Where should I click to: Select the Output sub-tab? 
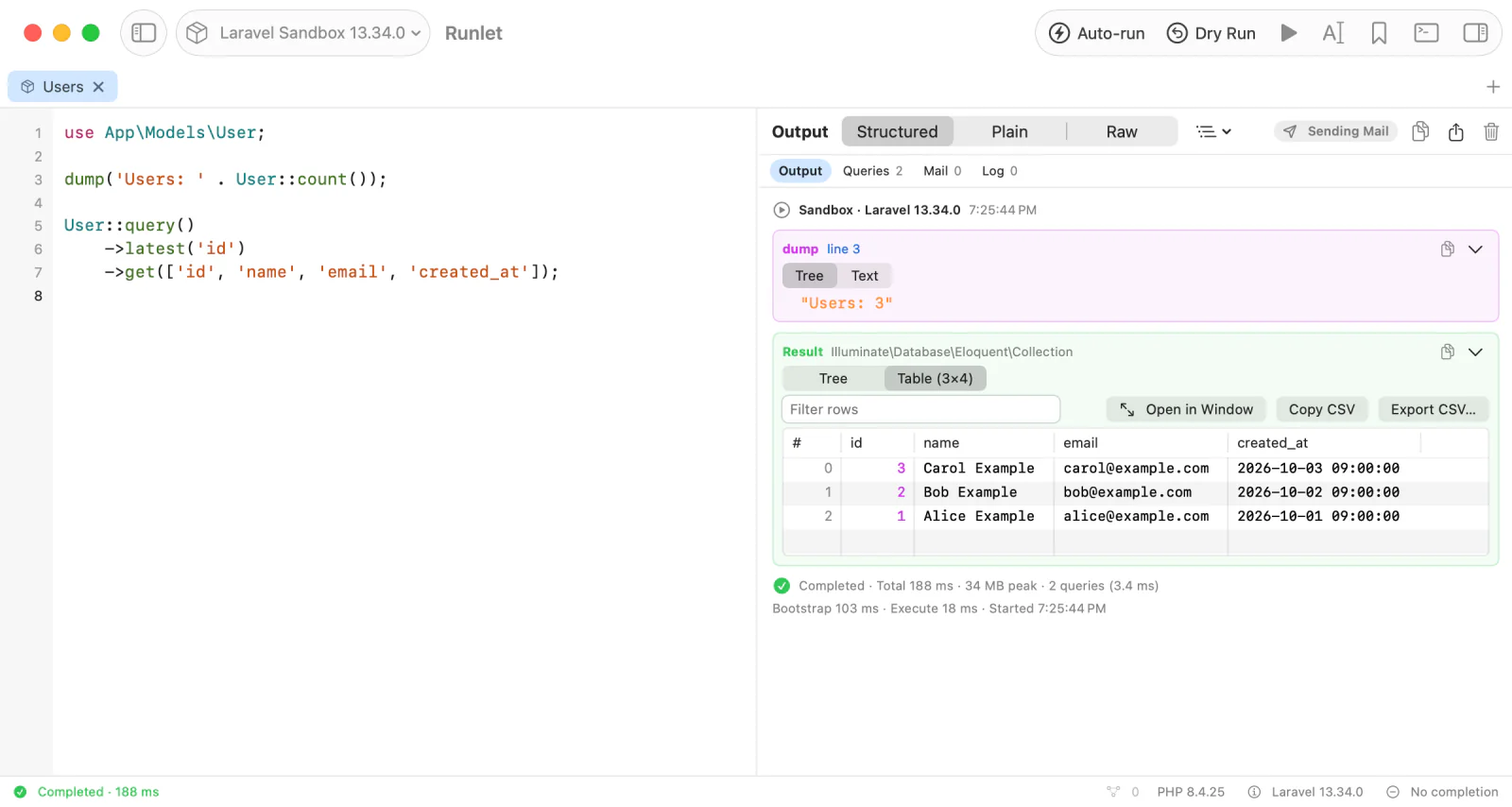tap(800, 171)
